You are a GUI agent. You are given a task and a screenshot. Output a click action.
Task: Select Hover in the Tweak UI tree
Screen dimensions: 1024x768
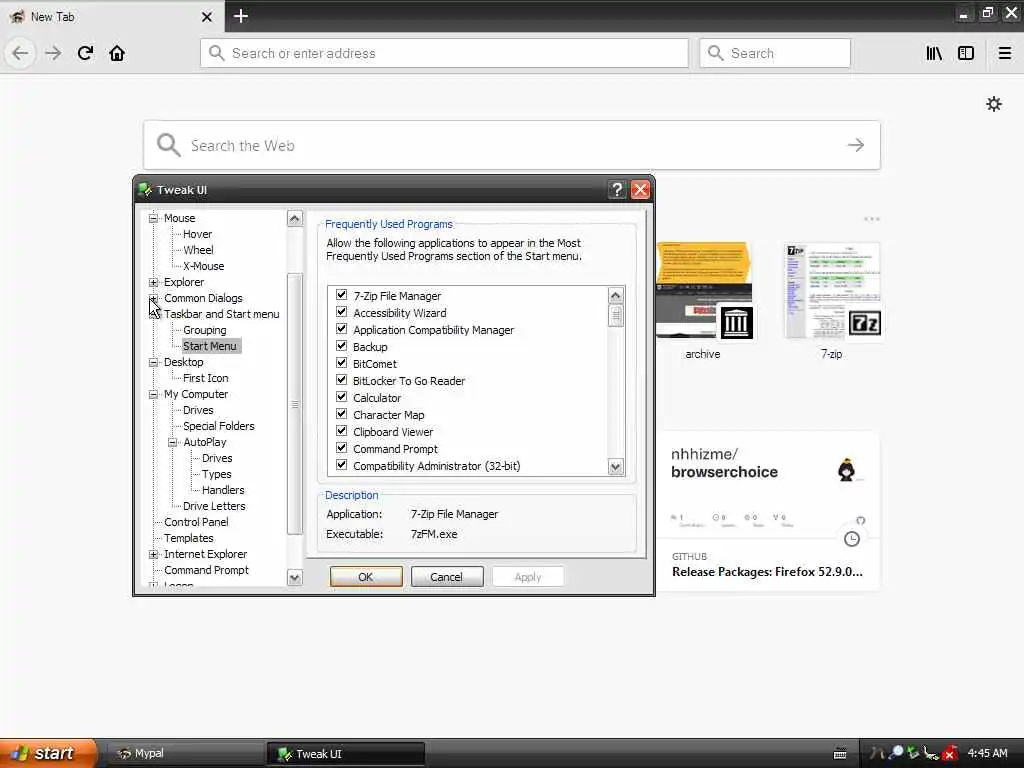click(x=197, y=234)
